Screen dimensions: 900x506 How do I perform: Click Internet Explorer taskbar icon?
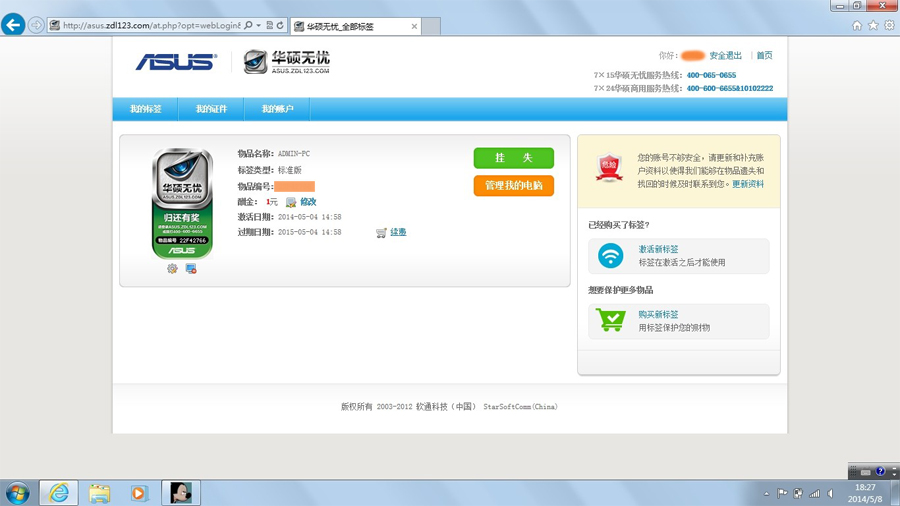coord(59,493)
